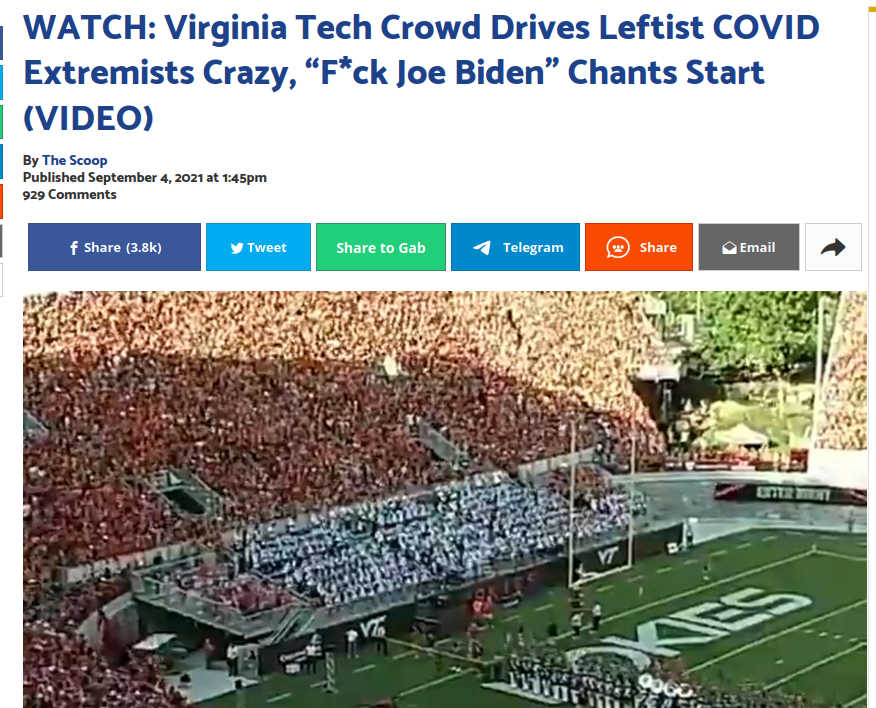This screenshot has height=708, width=876.
Task: Click the orange Share button label
Action: [x=658, y=248]
